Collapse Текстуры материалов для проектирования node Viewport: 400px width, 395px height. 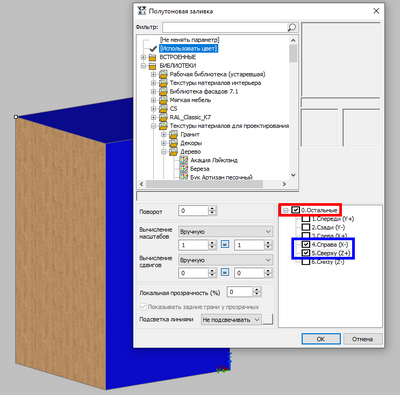pos(153,126)
